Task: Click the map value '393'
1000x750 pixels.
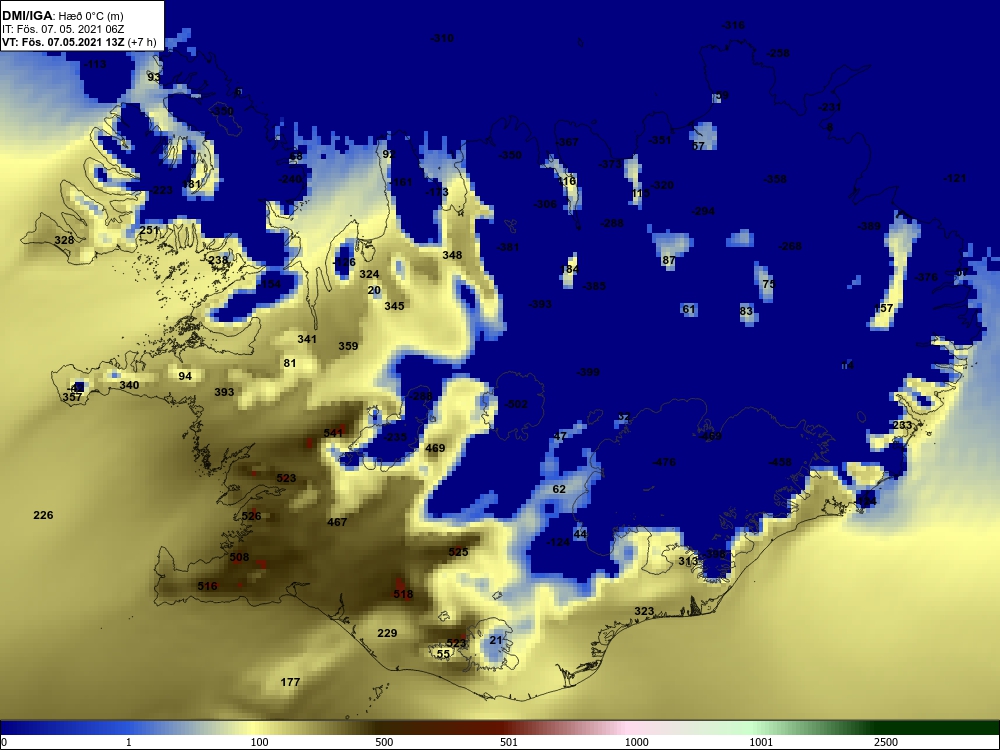Action: click(224, 392)
